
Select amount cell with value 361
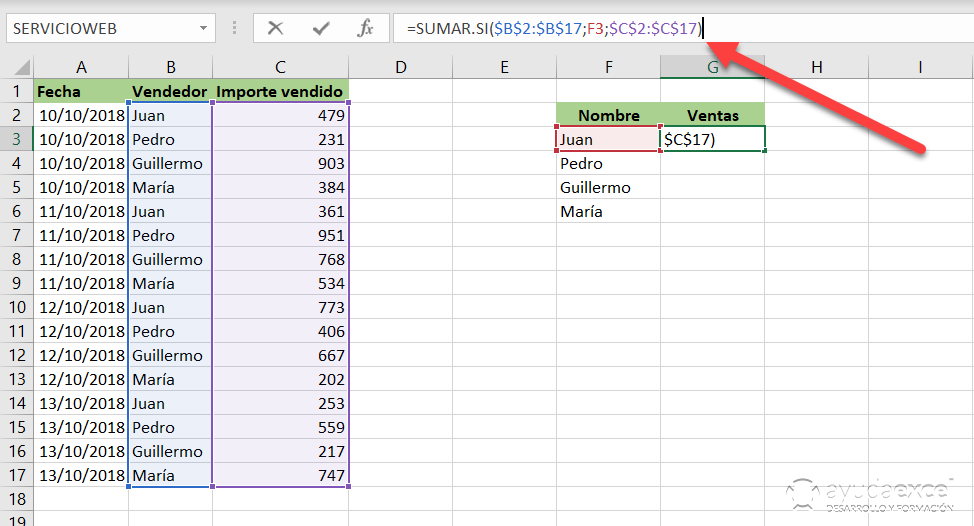pos(281,211)
